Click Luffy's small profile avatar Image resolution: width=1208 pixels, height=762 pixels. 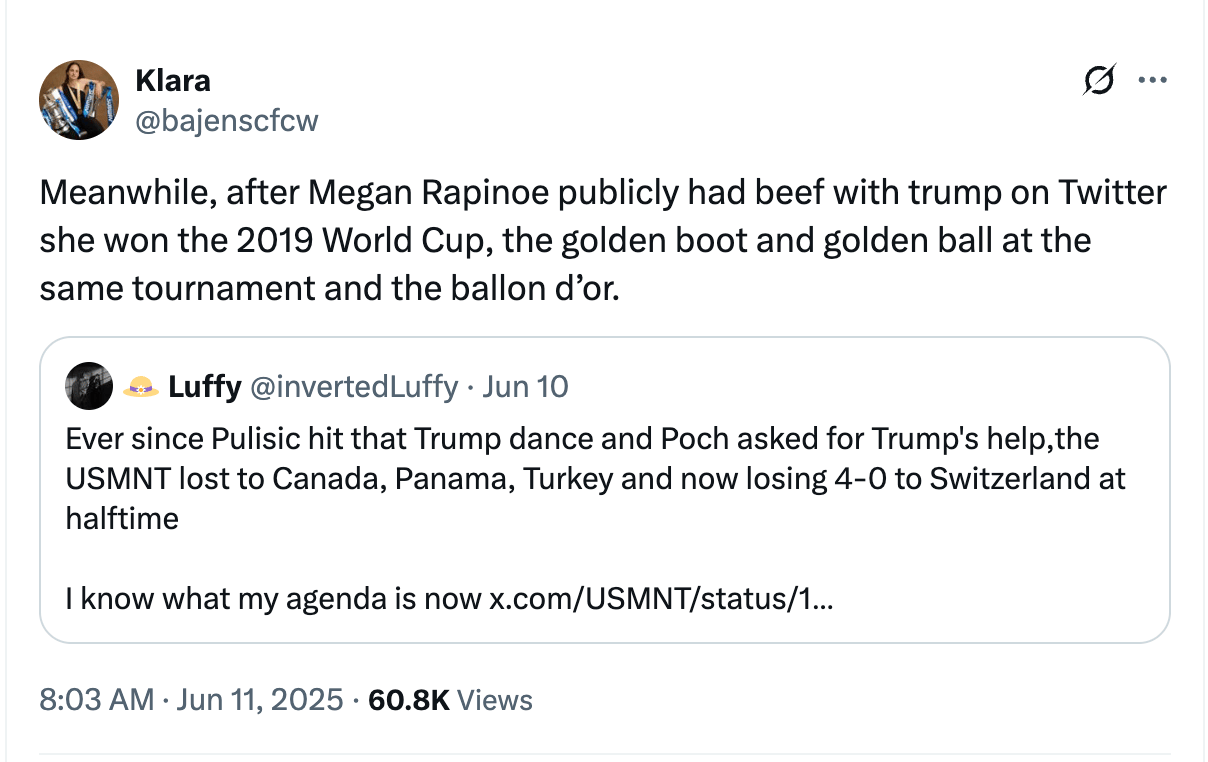89,386
